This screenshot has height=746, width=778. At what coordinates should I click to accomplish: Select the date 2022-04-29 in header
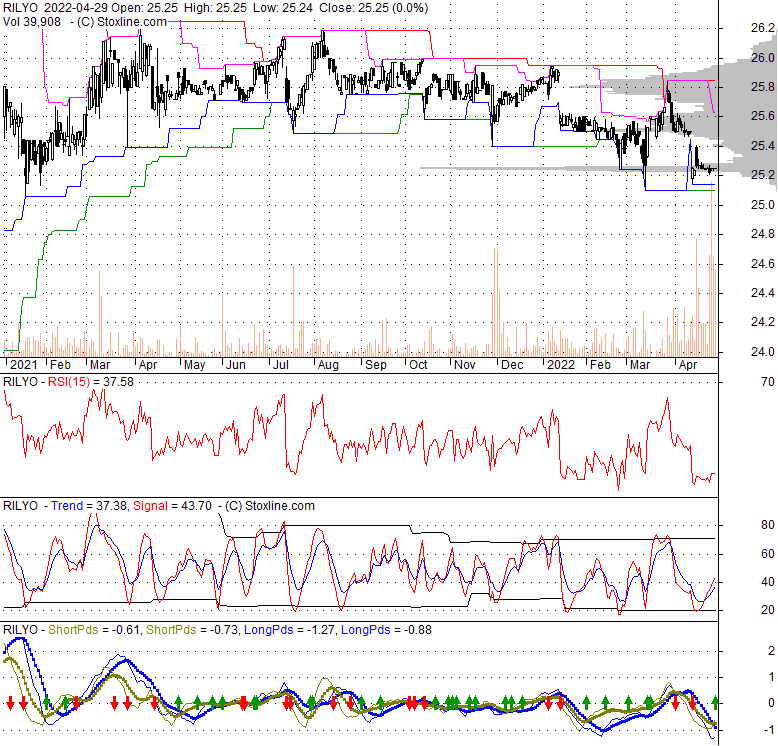click(76, 8)
